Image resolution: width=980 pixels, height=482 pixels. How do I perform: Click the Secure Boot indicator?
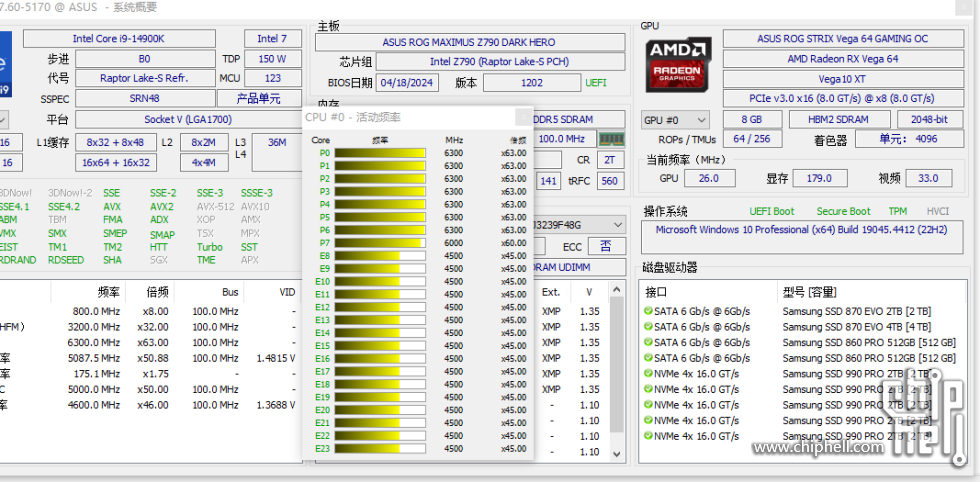pos(843,211)
